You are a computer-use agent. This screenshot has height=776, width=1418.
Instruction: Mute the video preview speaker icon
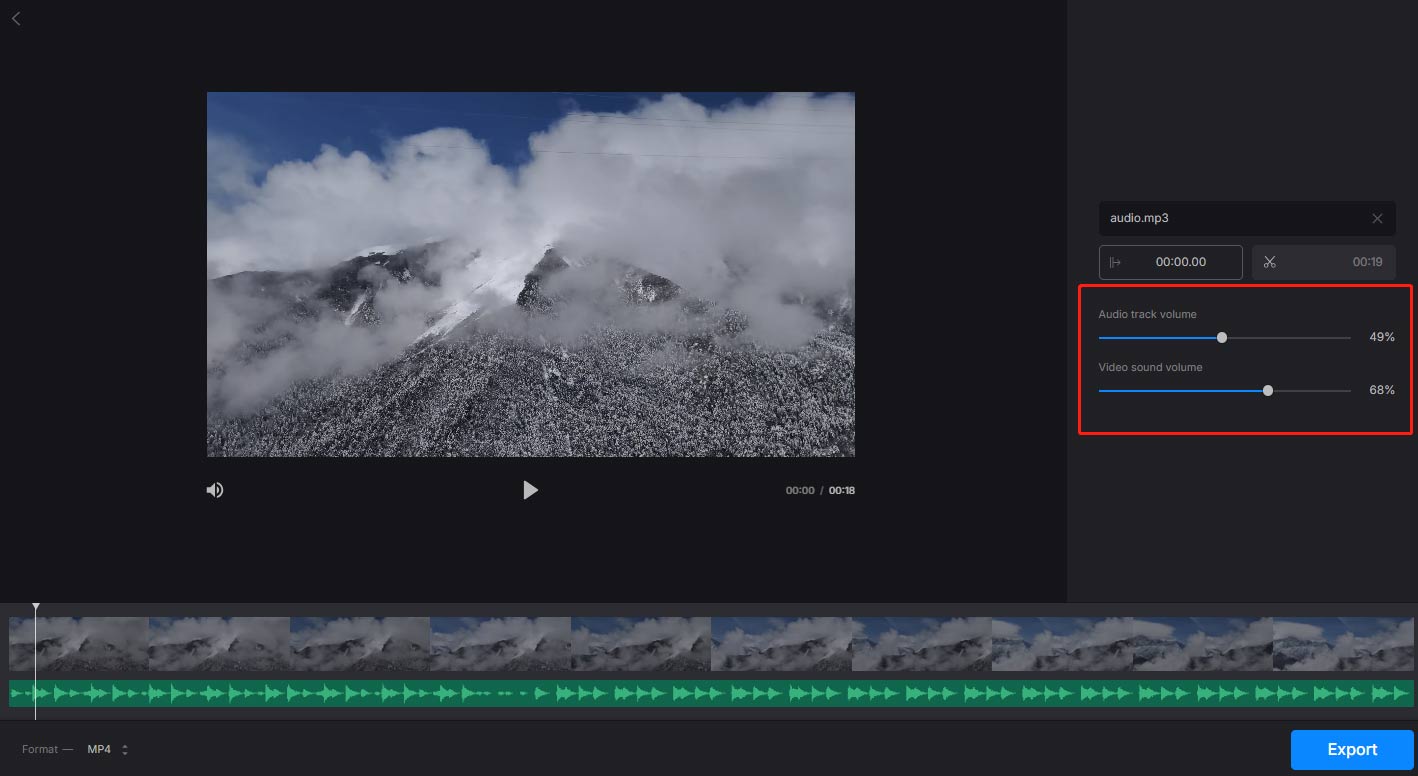215,490
